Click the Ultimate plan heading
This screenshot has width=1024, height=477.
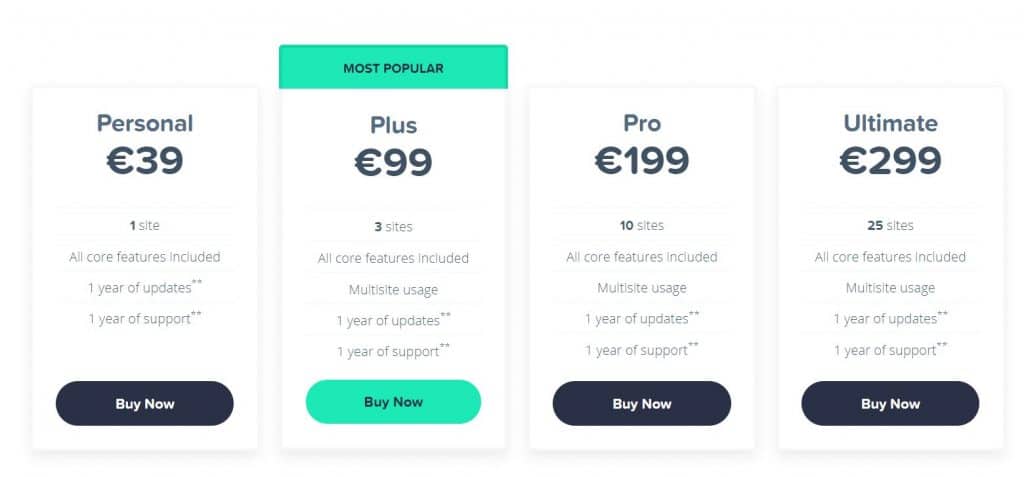[x=890, y=123]
